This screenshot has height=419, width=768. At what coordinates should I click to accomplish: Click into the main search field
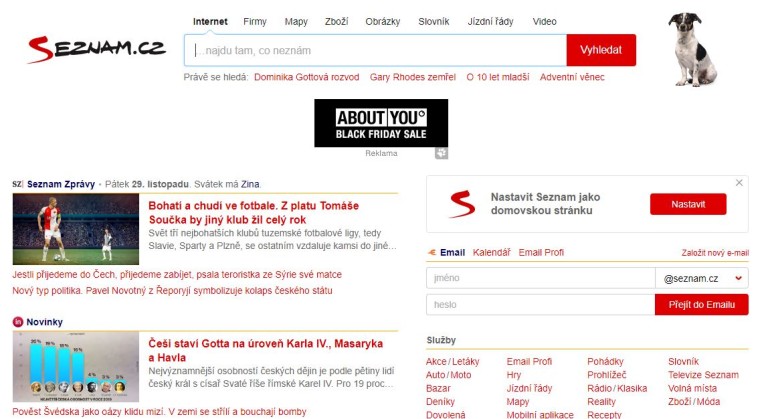pos(375,50)
